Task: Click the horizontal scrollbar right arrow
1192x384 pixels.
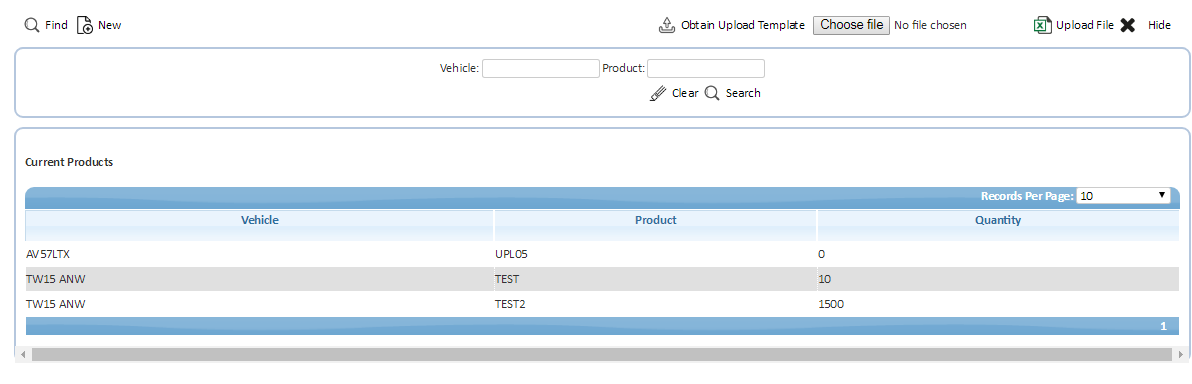Action: [x=1181, y=354]
